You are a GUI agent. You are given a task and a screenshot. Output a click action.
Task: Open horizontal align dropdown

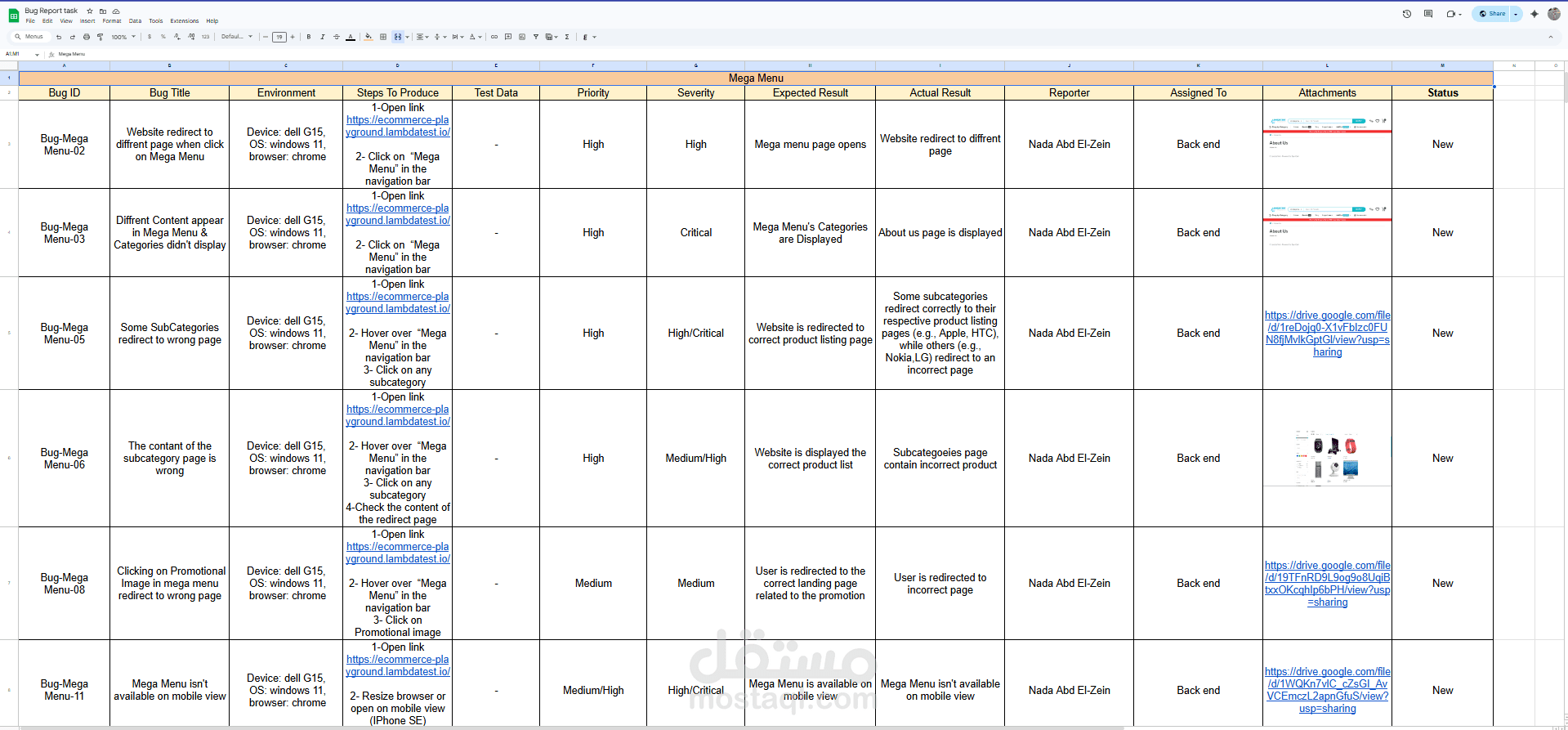pos(422,37)
